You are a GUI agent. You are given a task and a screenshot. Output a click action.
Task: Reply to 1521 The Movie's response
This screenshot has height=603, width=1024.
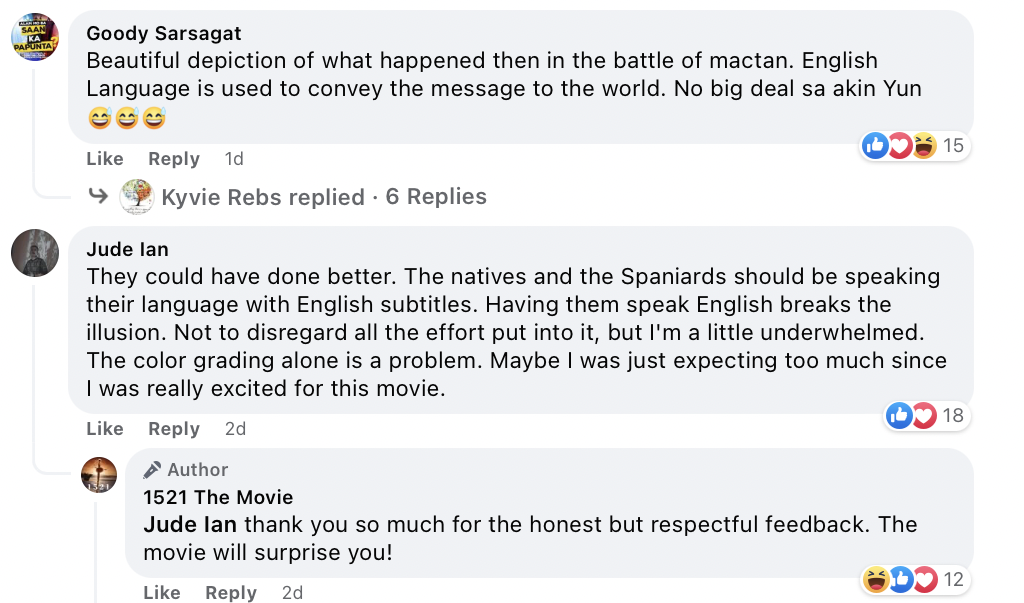231,593
